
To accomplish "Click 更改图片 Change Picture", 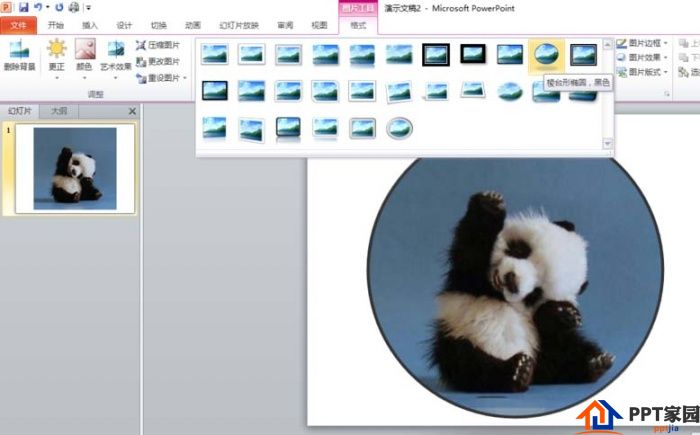I will click(x=158, y=62).
